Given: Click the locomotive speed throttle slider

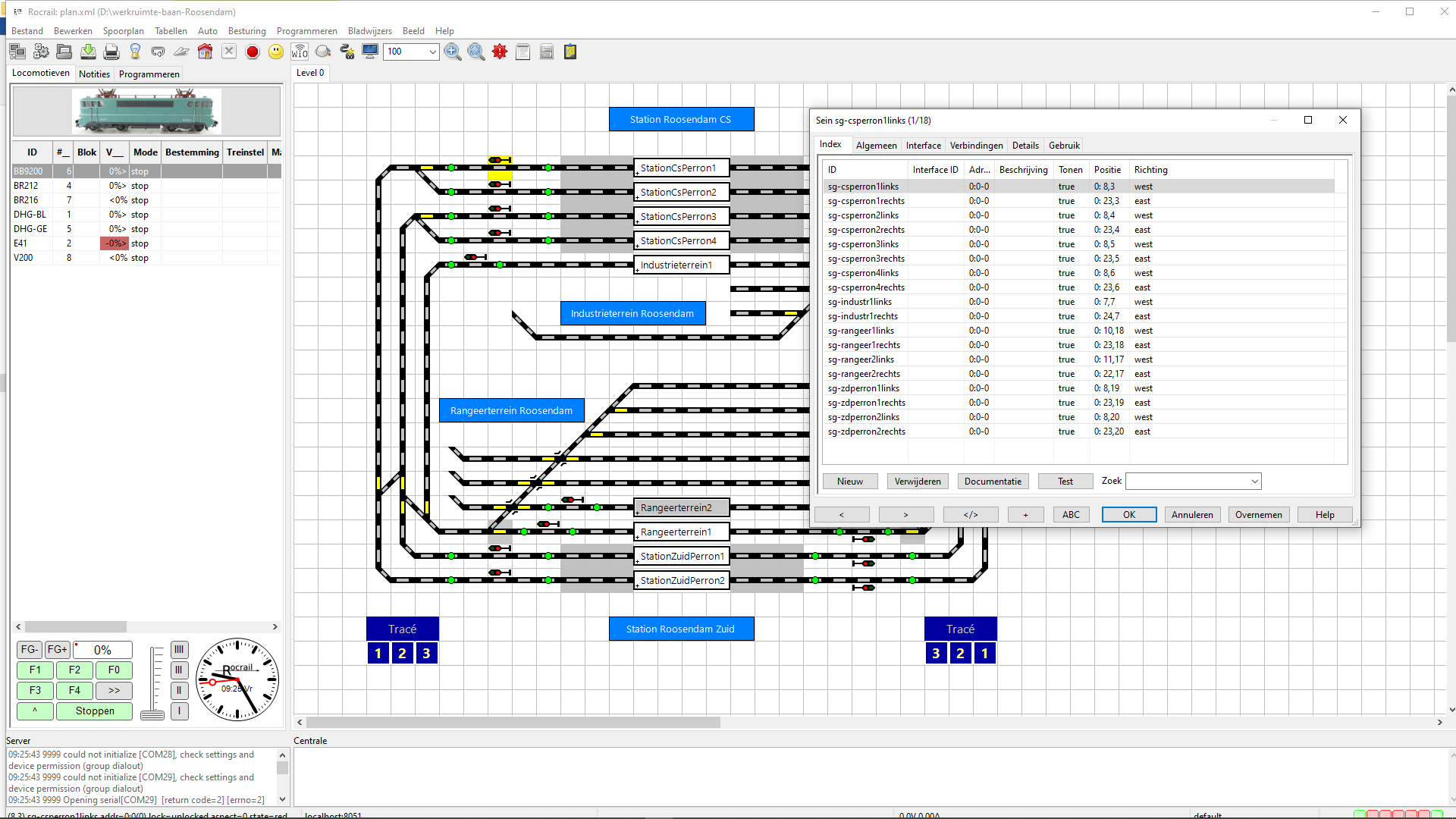Looking at the screenshot, I should pos(152,714).
